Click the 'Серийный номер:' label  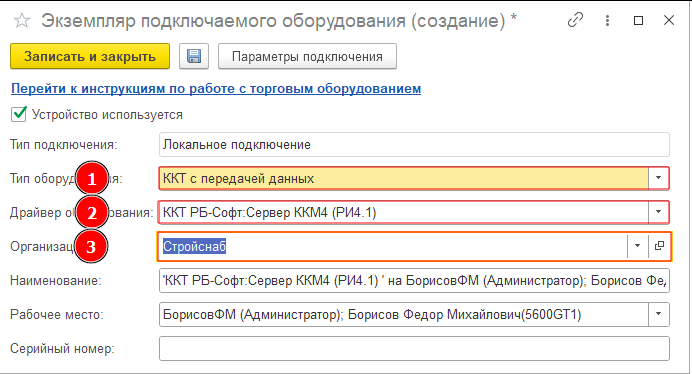(x=62, y=348)
